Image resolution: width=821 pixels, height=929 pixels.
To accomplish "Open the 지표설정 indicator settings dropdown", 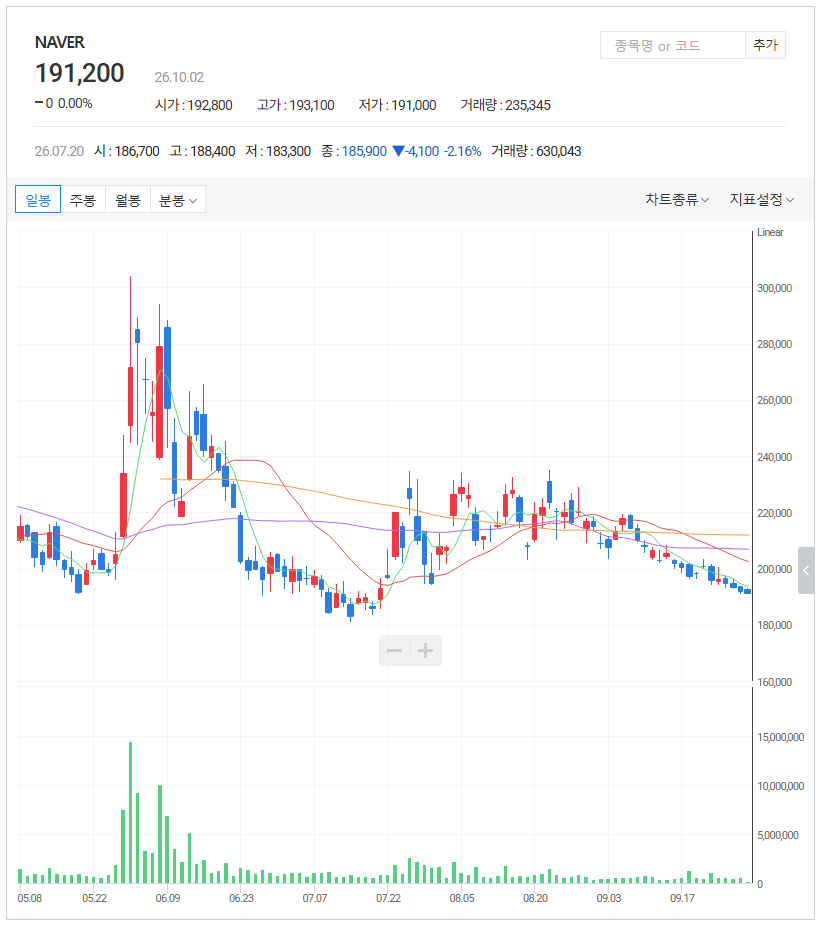I will pos(762,199).
